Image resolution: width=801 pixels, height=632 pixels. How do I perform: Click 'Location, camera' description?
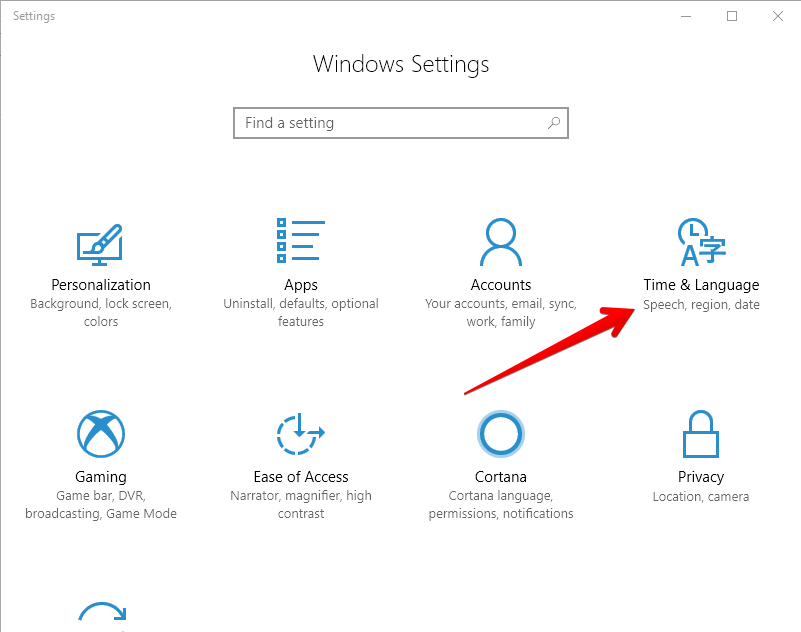[701, 497]
